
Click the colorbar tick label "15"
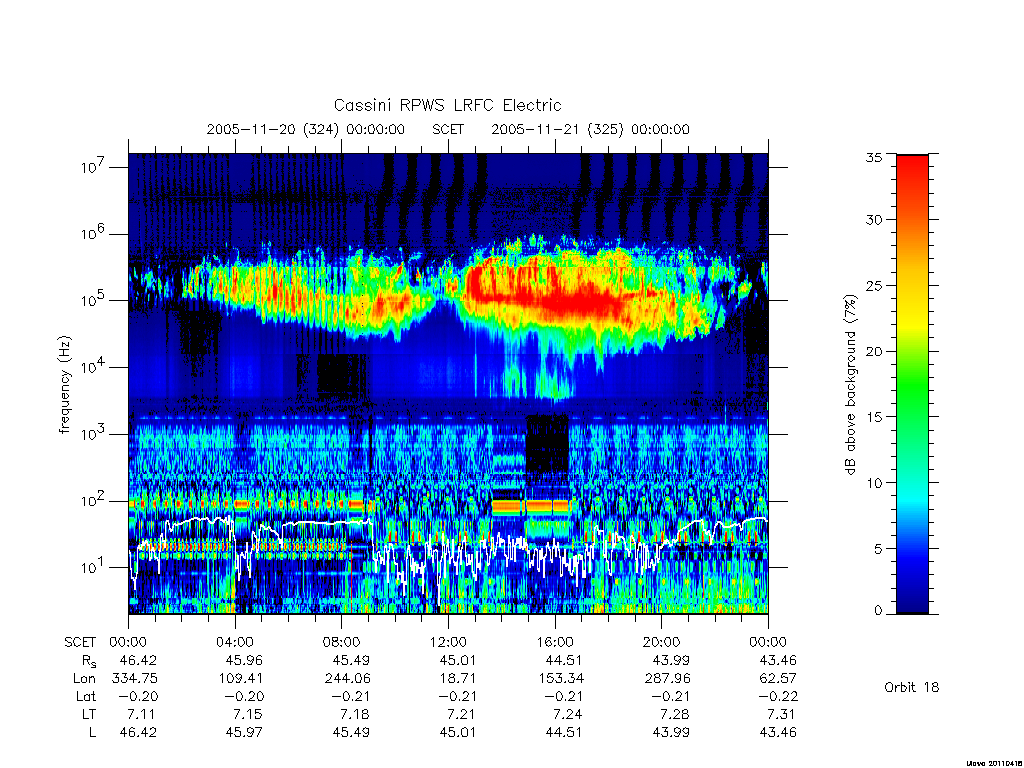[x=874, y=417]
